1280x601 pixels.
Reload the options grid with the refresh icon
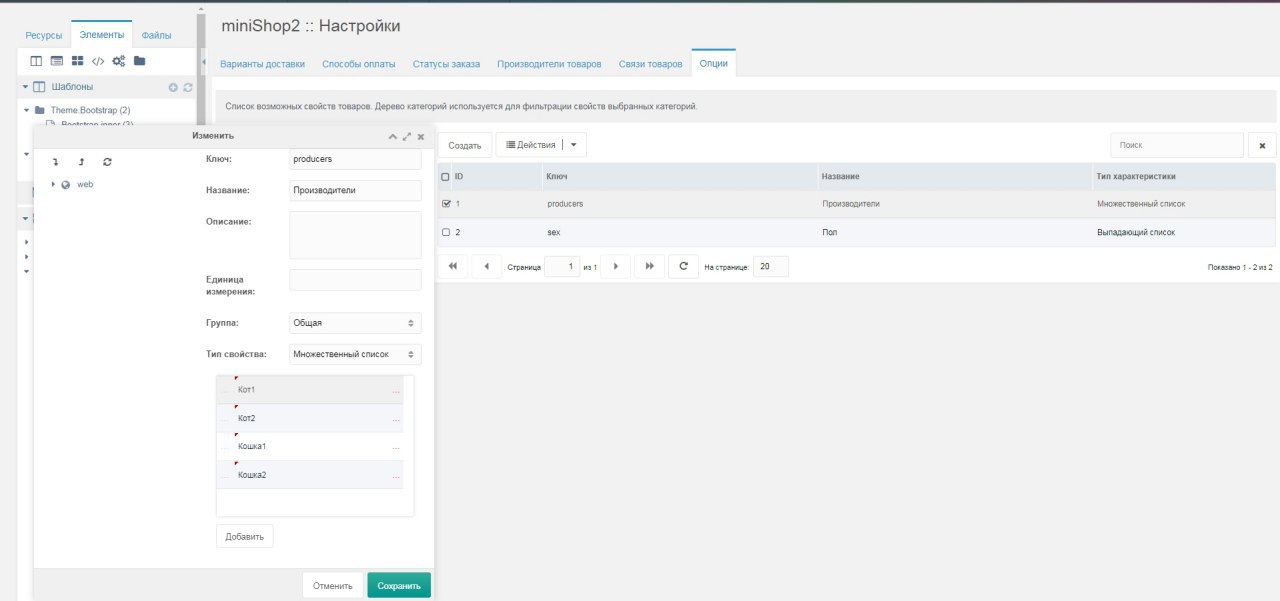pyautogui.click(x=683, y=267)
